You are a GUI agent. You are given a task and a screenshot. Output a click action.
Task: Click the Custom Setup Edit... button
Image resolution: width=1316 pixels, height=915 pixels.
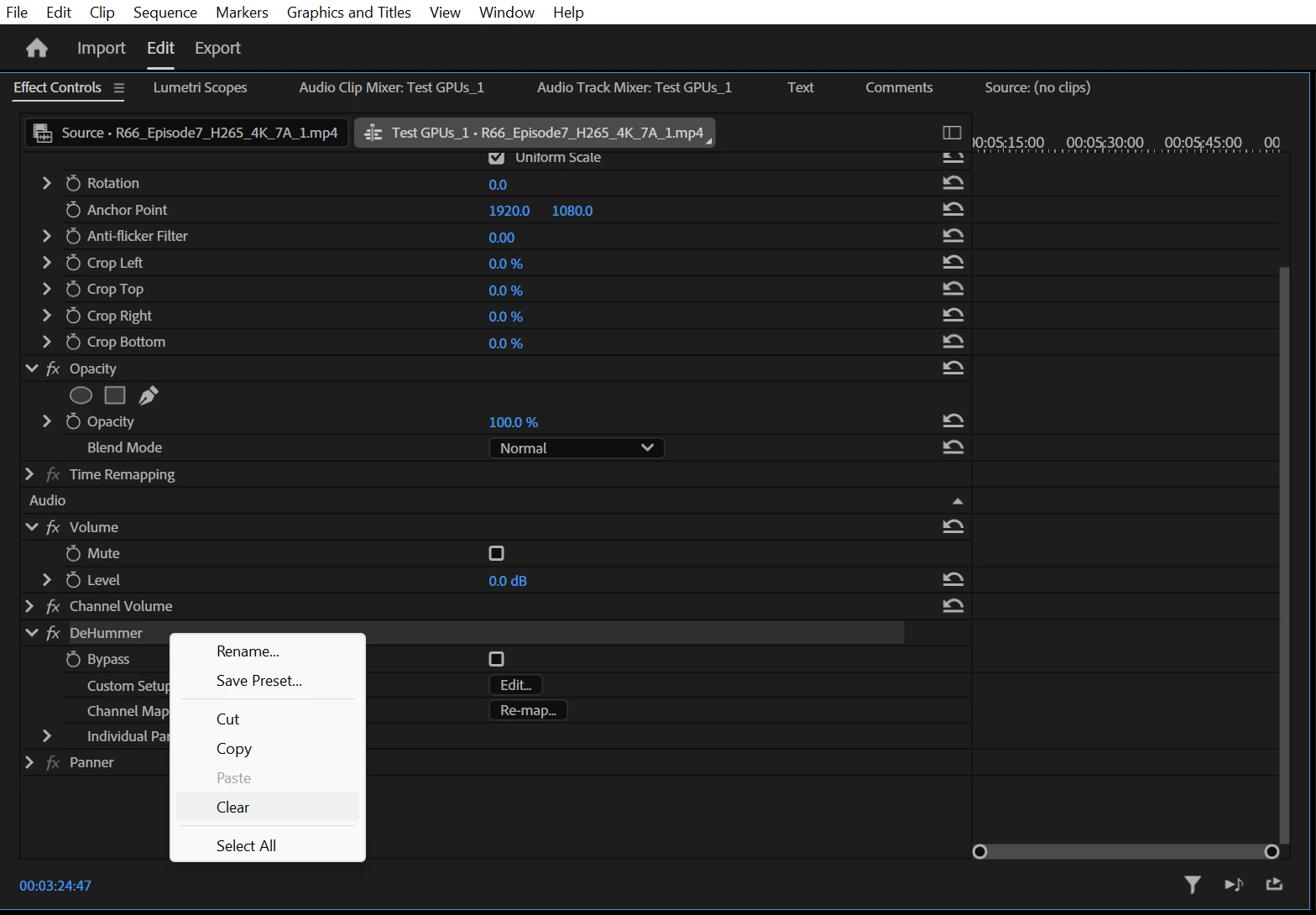pyautogui.click(x=515, y=685)
